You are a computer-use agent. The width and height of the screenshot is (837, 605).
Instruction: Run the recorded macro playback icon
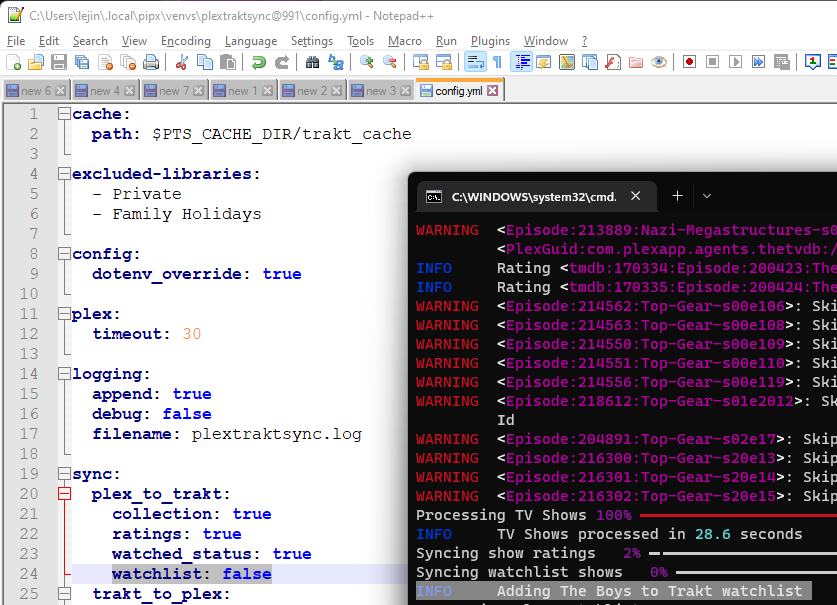tap(737, 63)
